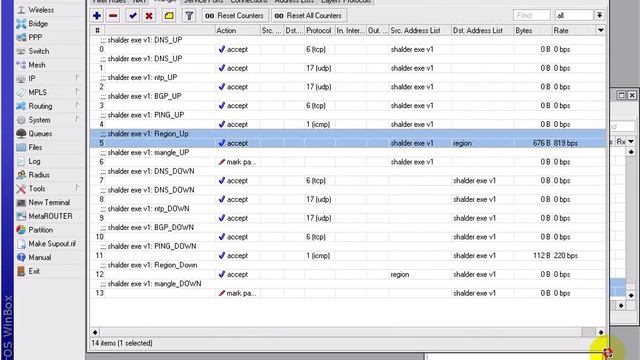
Task: Sort by Dst. Address List header
Action: click(x=482, y=30)
